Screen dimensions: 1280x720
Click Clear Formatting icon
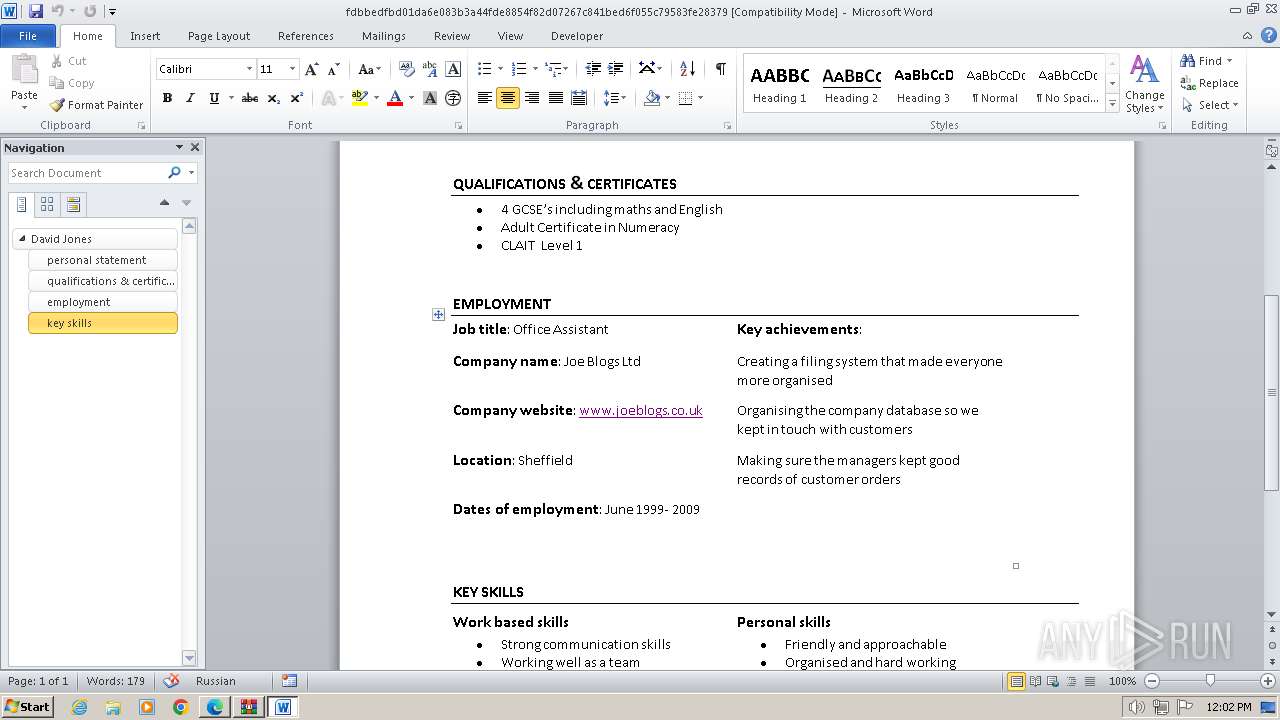(407, 69)
